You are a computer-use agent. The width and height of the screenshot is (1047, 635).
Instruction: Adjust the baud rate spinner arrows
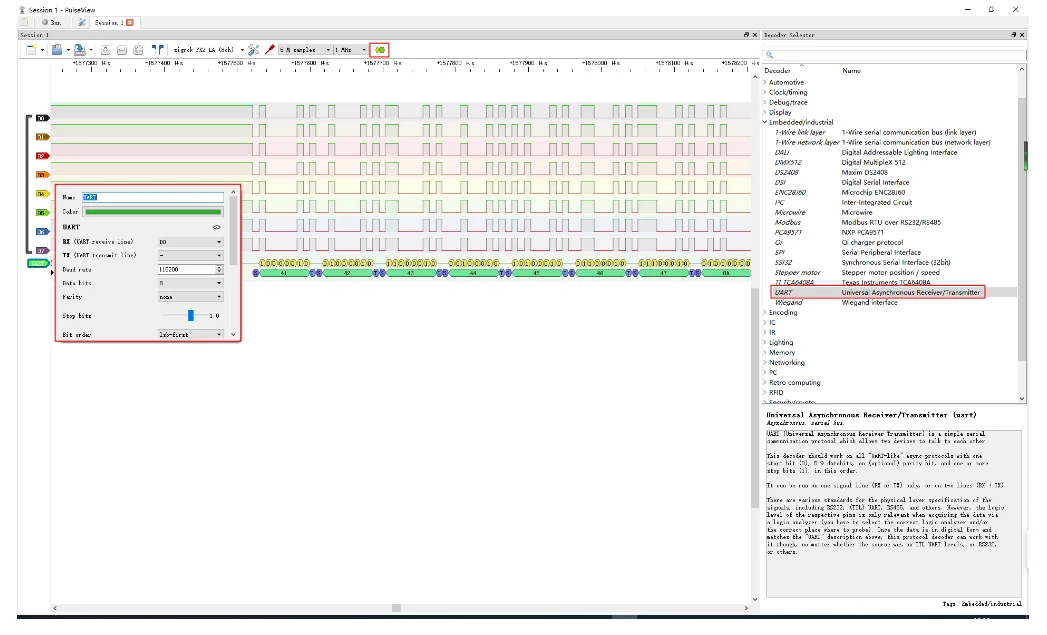(219, 269)
